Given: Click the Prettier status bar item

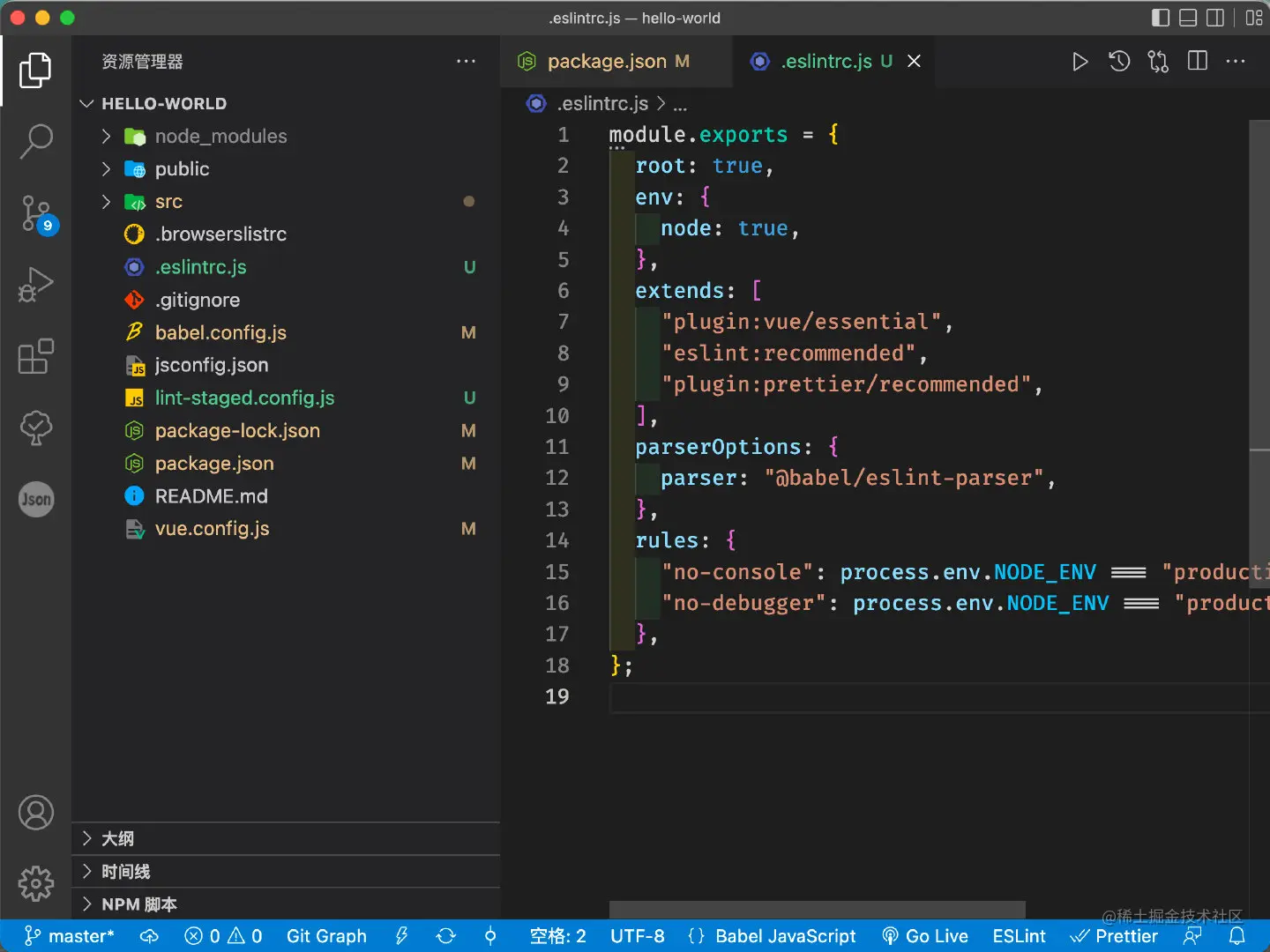Looking at the screenshot, I should coord(1114,936).
